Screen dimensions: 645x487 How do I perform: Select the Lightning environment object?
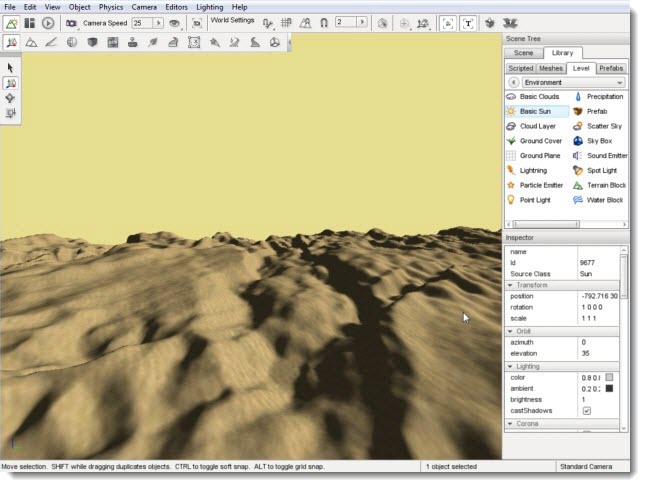click(x=533, y=171)
